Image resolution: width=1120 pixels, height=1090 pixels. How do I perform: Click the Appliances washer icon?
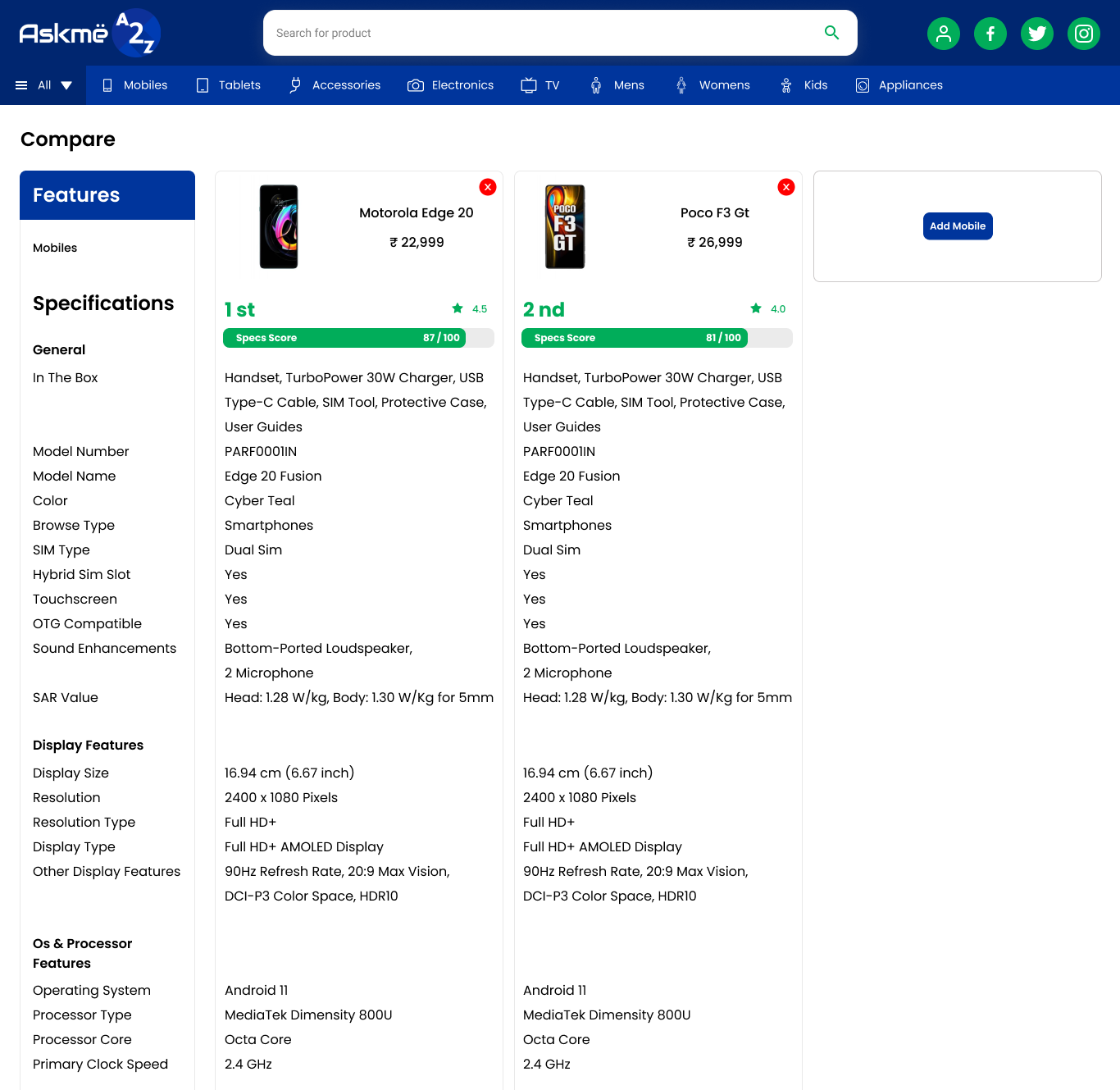tap(863, 85)
